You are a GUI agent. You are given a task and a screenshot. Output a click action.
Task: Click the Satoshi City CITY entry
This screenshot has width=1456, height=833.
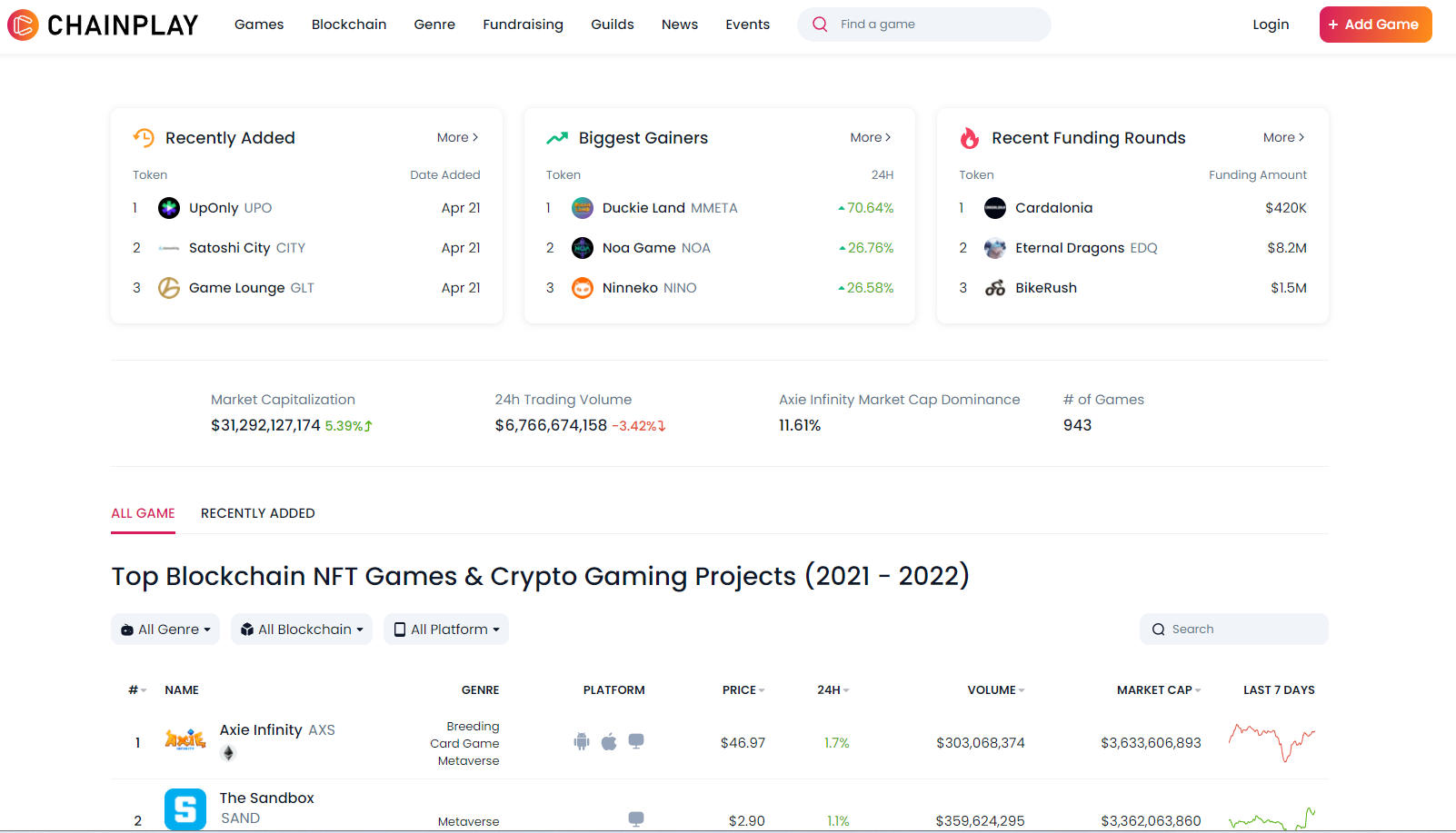click(247, 248)
